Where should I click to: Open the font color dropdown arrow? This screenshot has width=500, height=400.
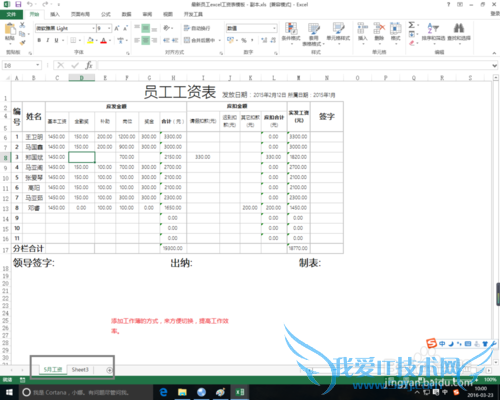(x=110, y=41)
